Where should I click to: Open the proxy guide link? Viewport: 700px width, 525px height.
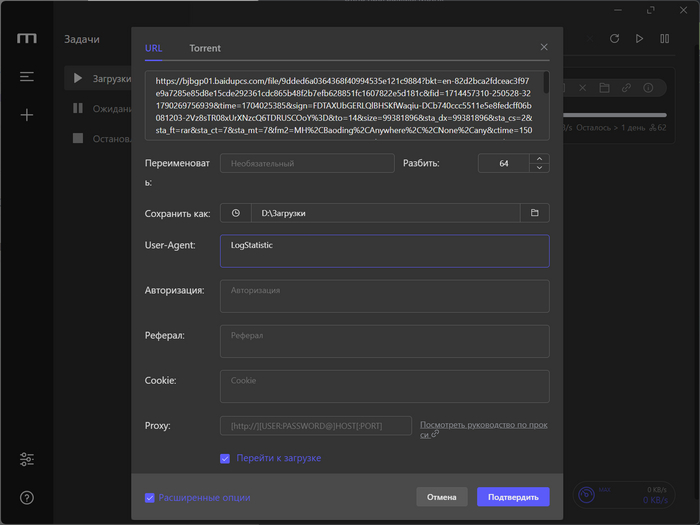tap(483, 429)
